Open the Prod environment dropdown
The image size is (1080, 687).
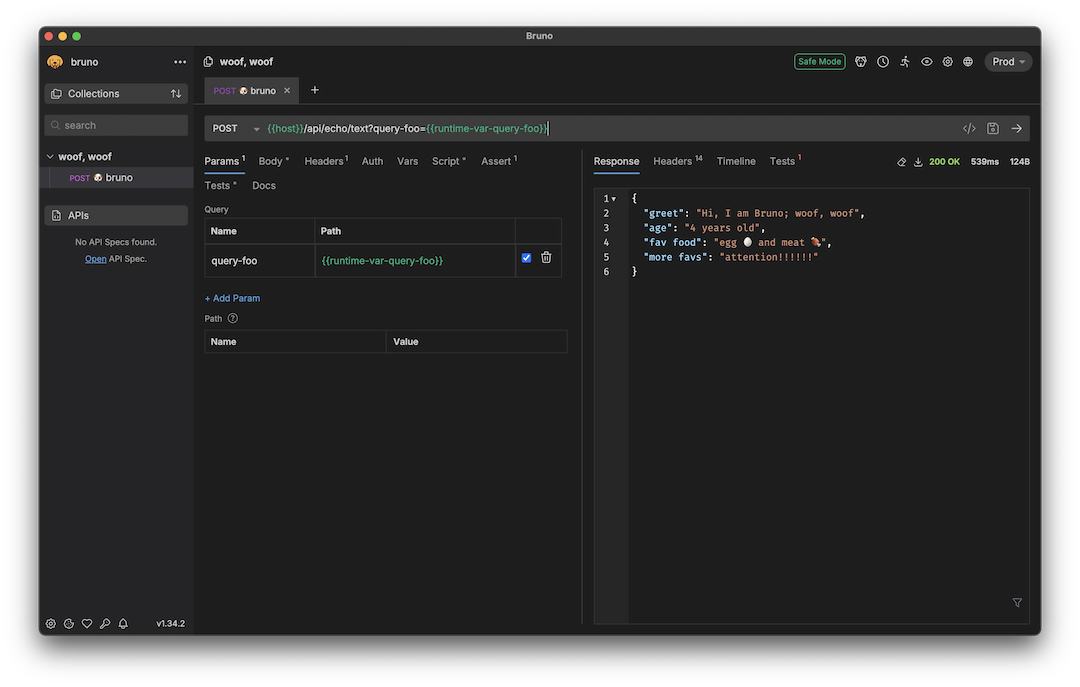1008,62
